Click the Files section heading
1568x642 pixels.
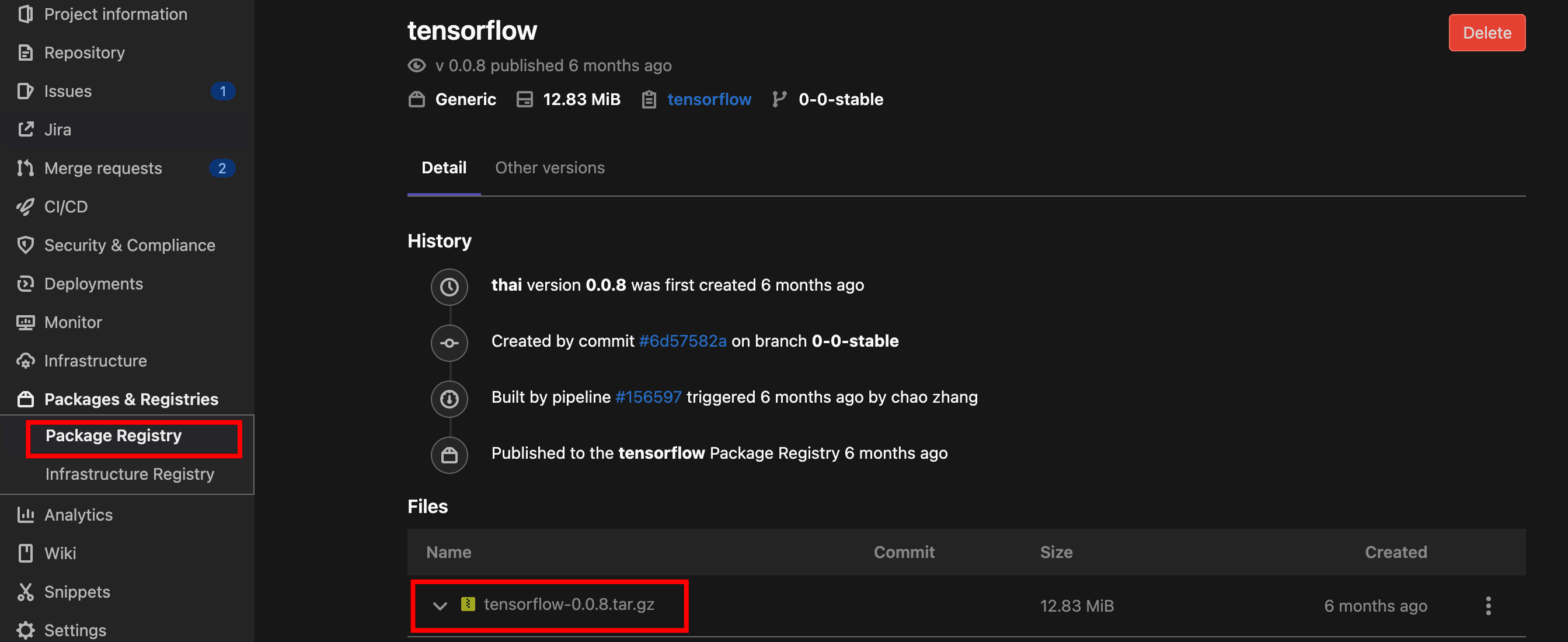click(x=427, y=506)
